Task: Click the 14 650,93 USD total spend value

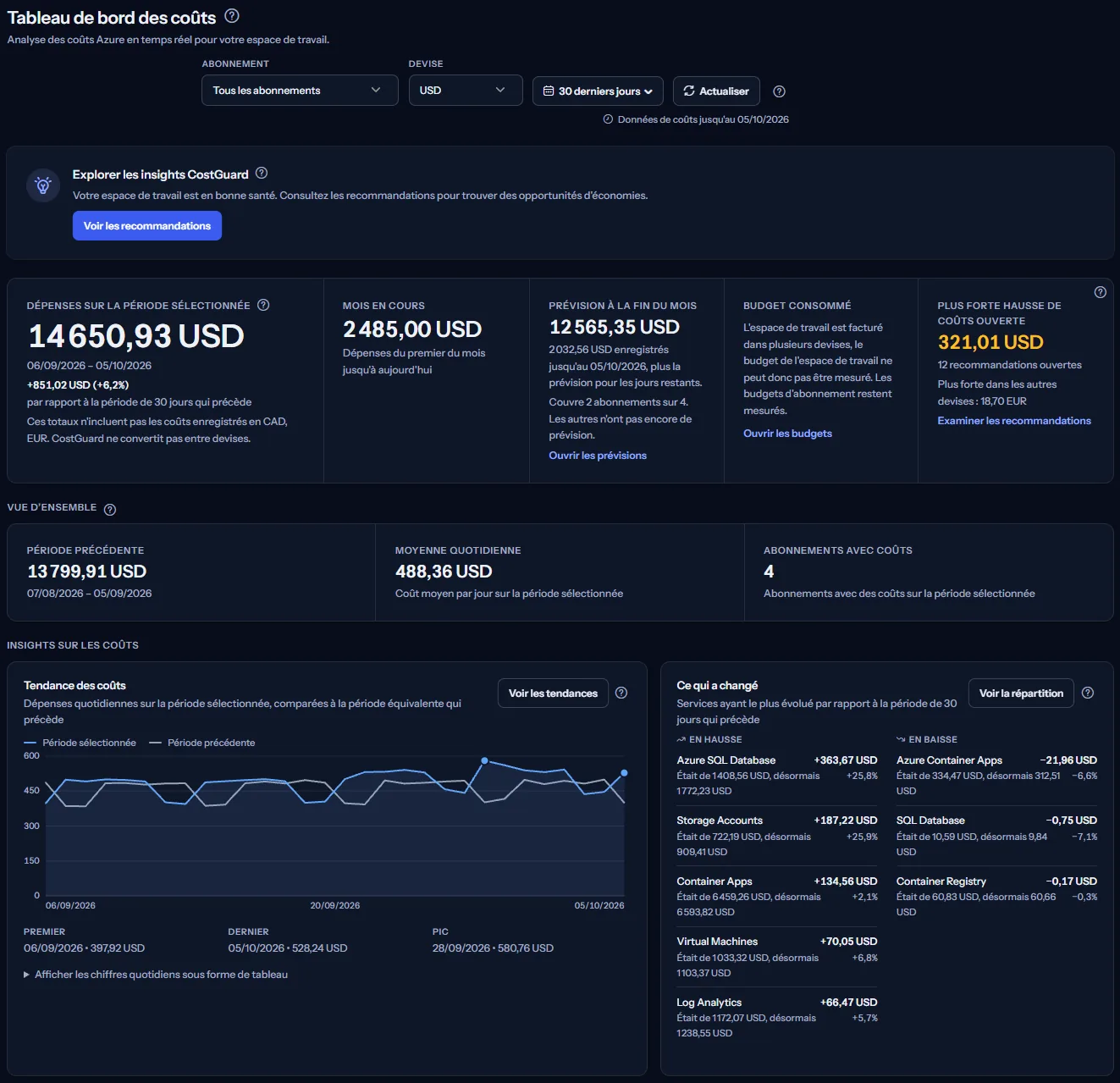Action: click(136, 337)
